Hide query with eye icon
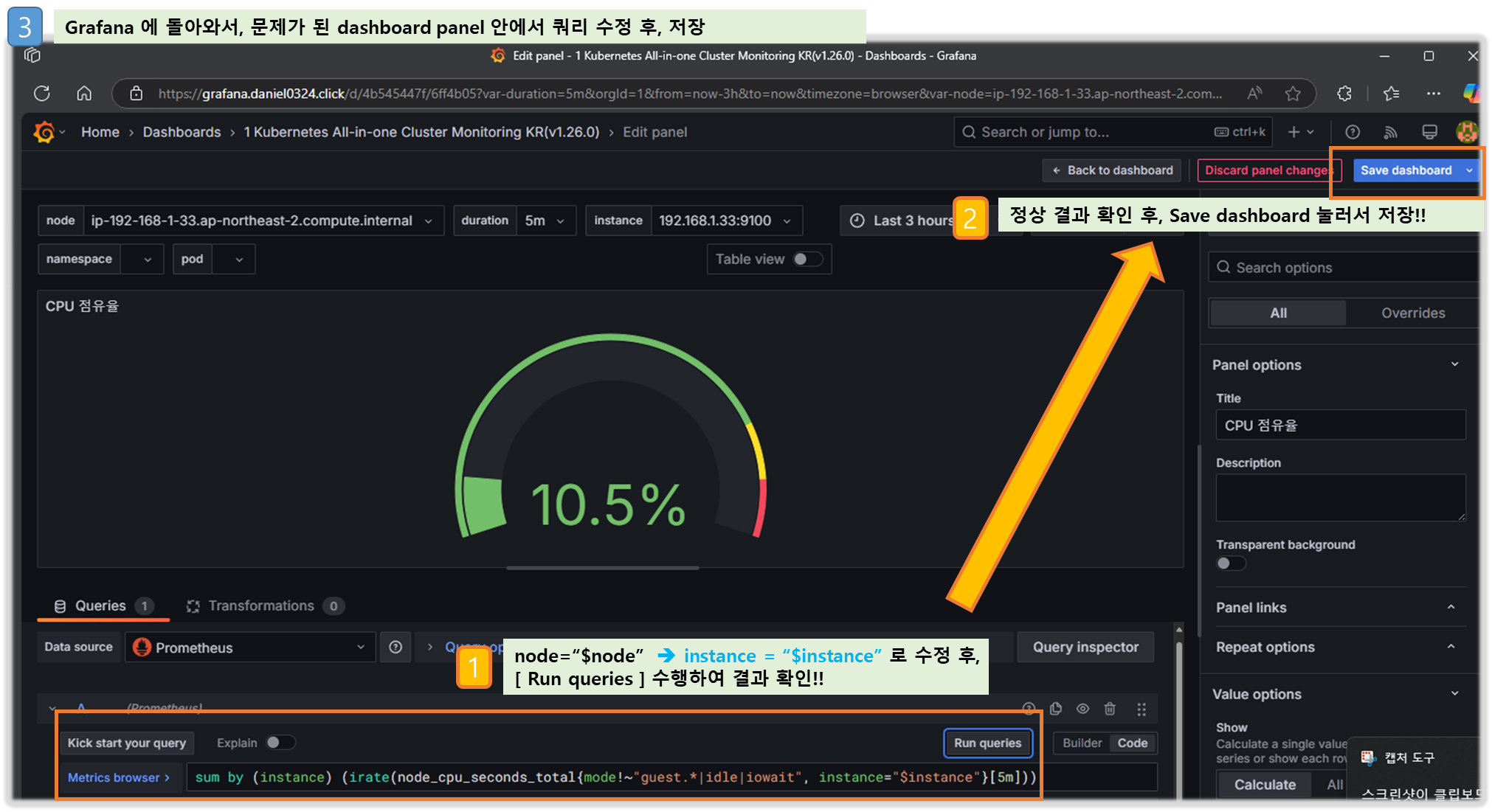1492x812 pixels. [x=1082, y=709]
